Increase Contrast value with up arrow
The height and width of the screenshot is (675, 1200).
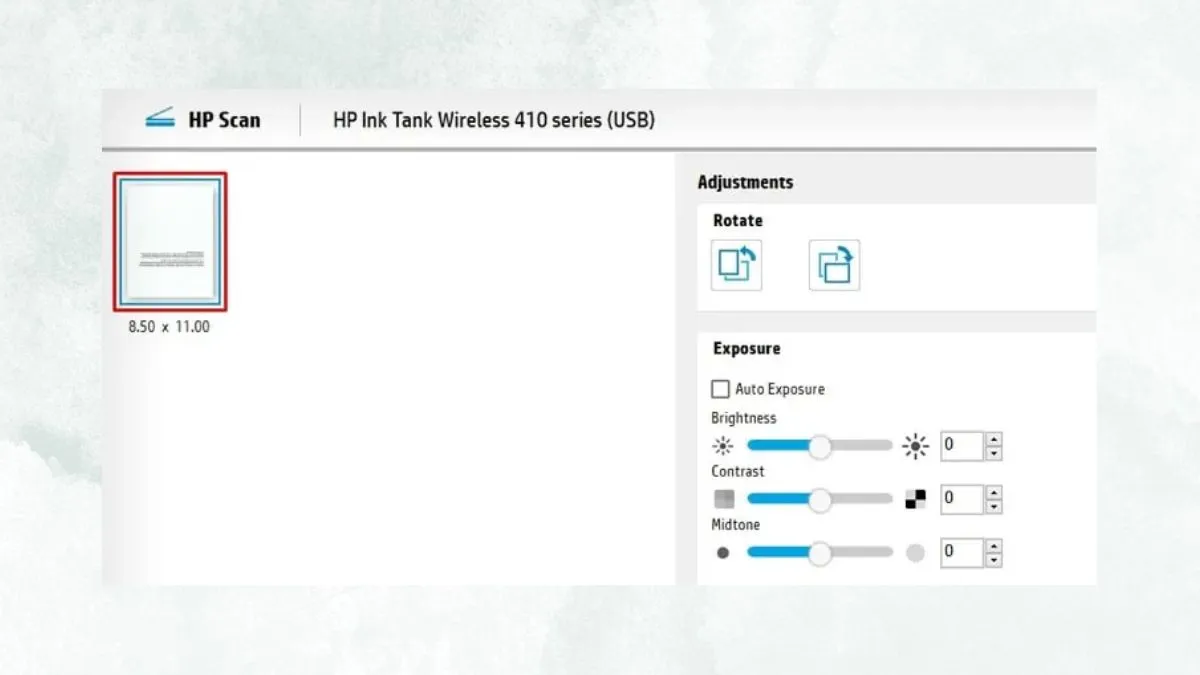pos(993,492)
